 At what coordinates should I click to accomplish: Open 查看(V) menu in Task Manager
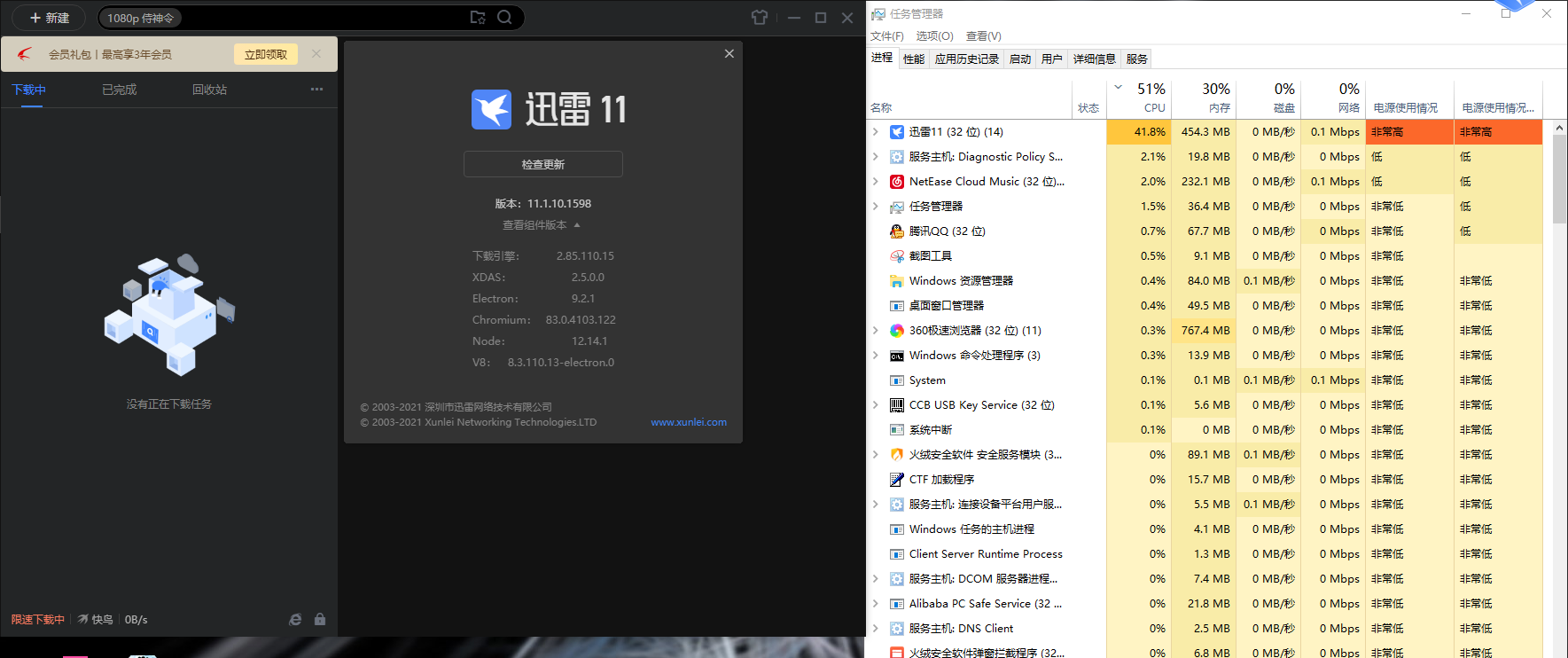coord(983,36)
